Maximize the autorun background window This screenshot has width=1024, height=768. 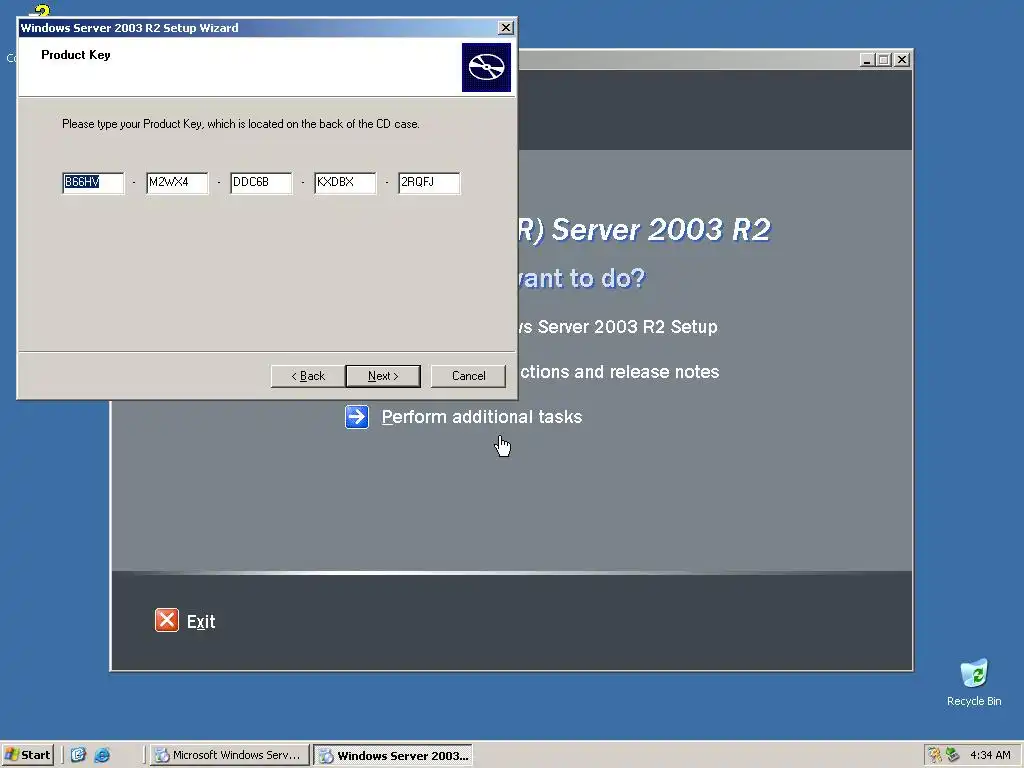point(884,59)
